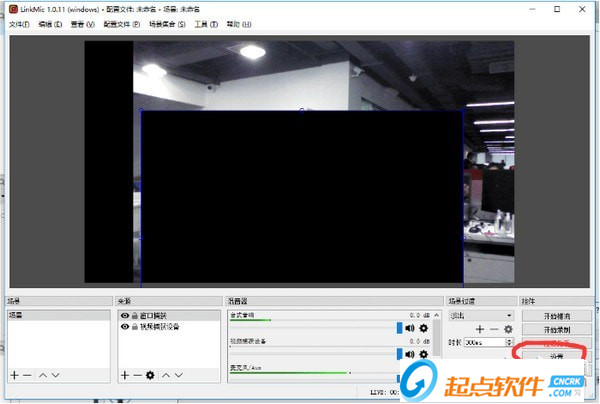Toggle the lock on the 视频捕获设备 source
The height and width of the screenshot is (404, 600).
[x=135, y=327]
